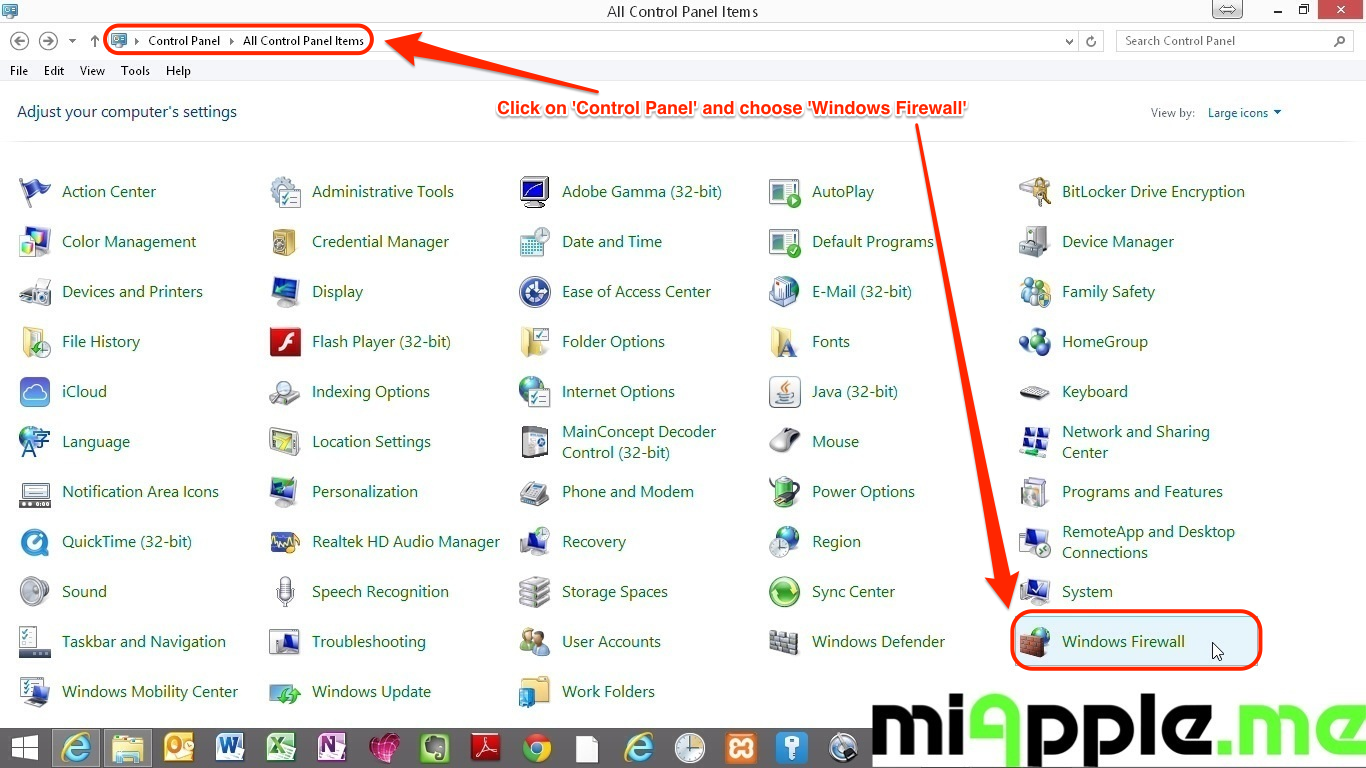Open the QuickTime (32-bit) icon

pos(35,542)
